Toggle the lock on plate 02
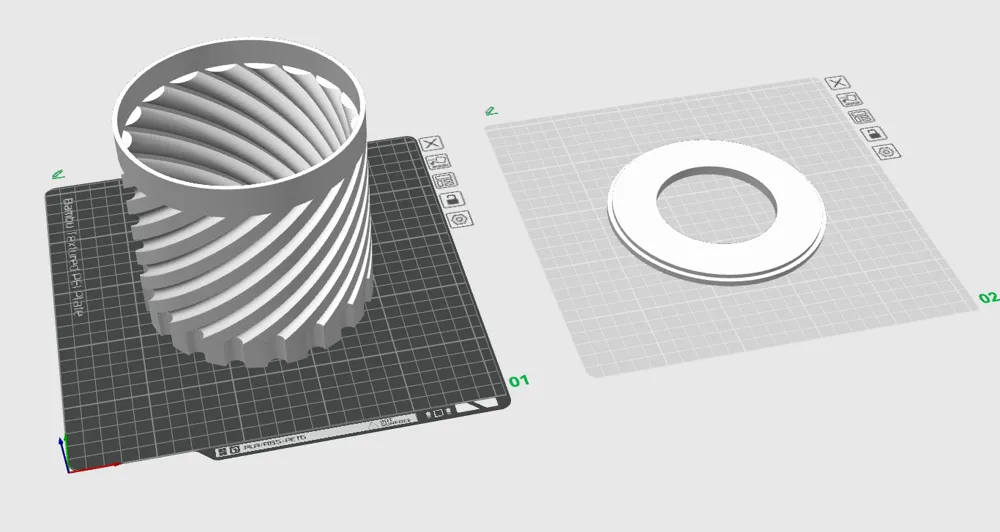The height and width of the screenshot is (532, 1000). pos(874,134)
